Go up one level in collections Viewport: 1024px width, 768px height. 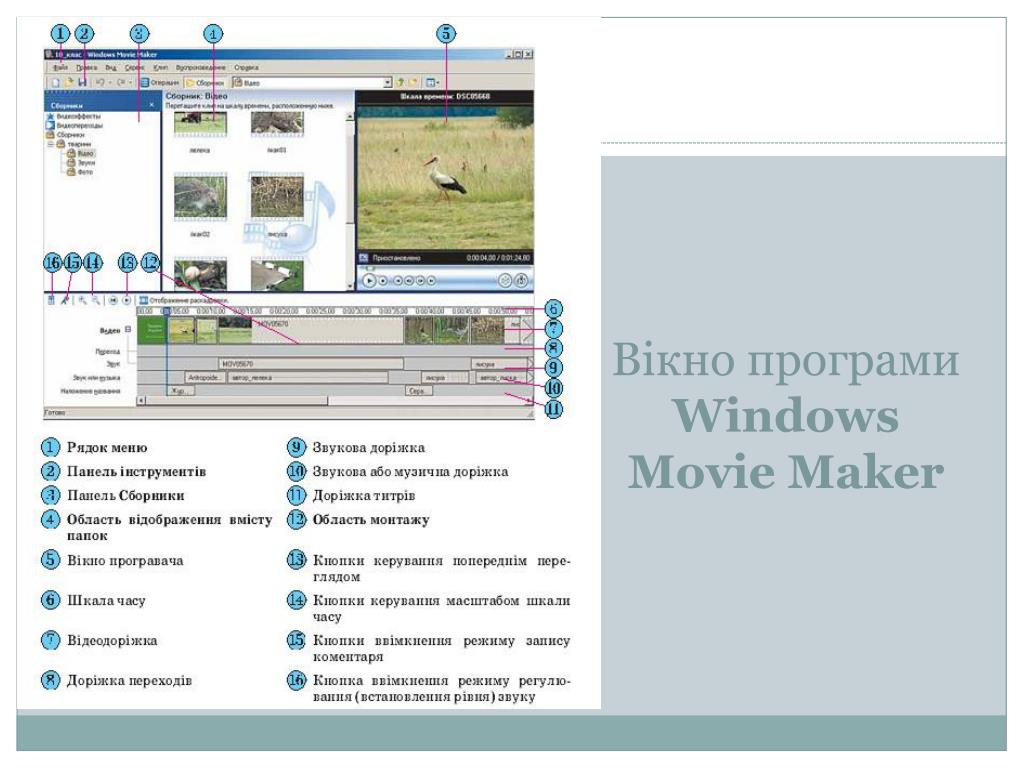point(400,83)
